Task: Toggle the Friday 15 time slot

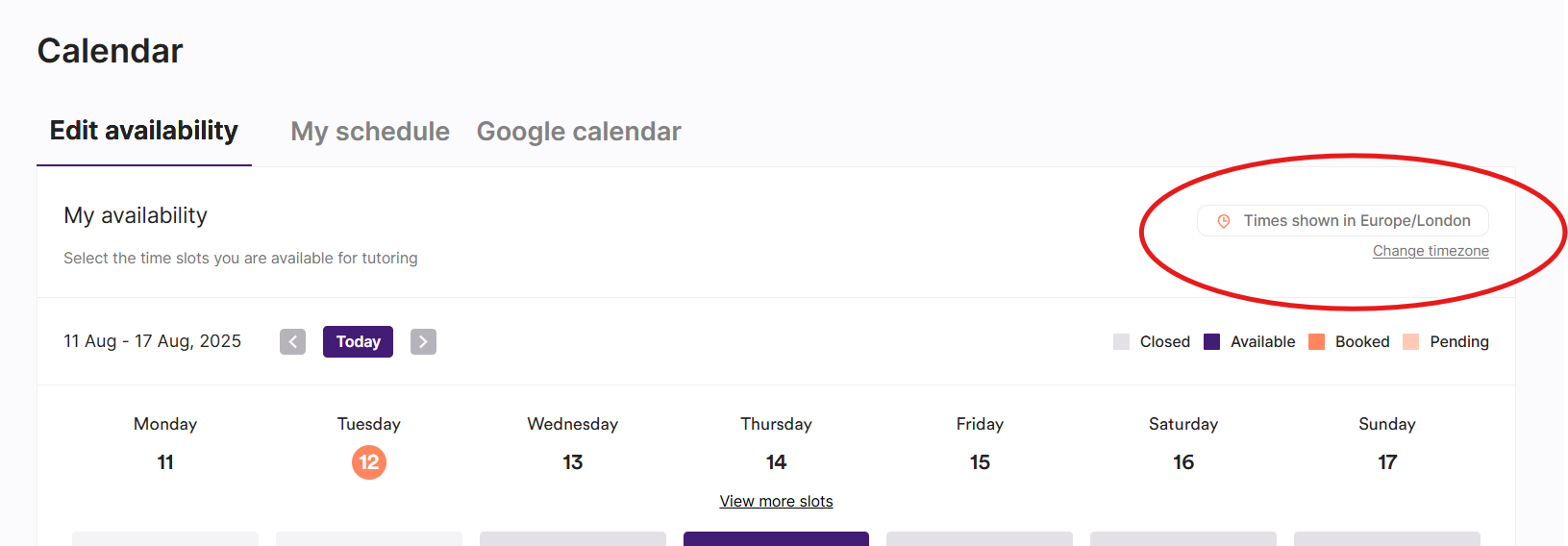Action: coord(979,538)
